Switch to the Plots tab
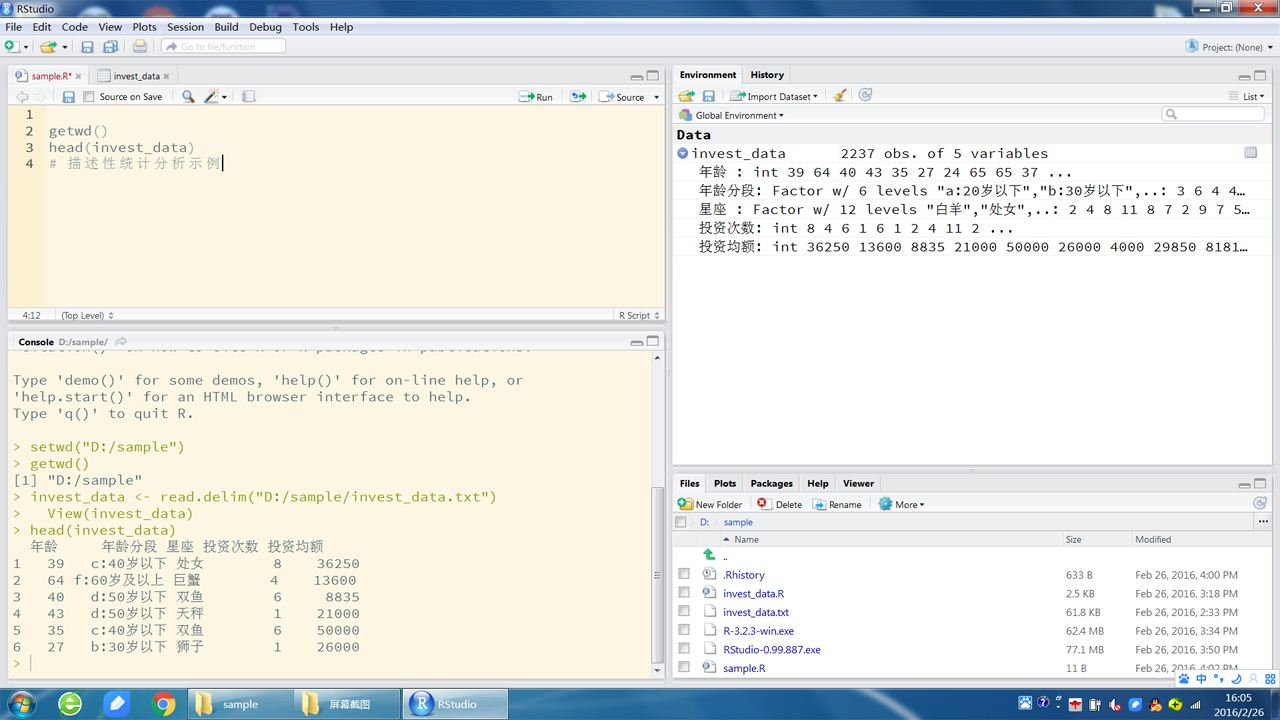The image size is (1280, 720). (x=725, y=483)
